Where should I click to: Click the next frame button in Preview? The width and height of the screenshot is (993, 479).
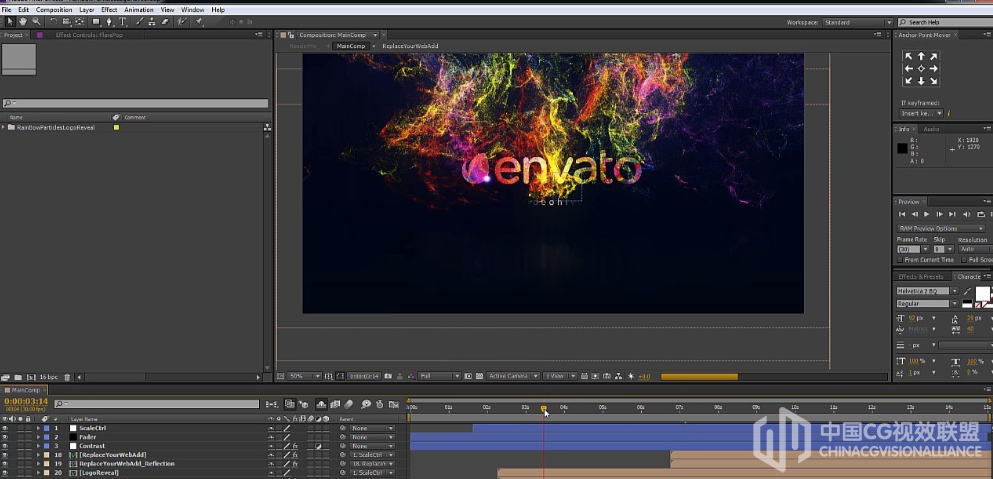click(x=940, y=214)
